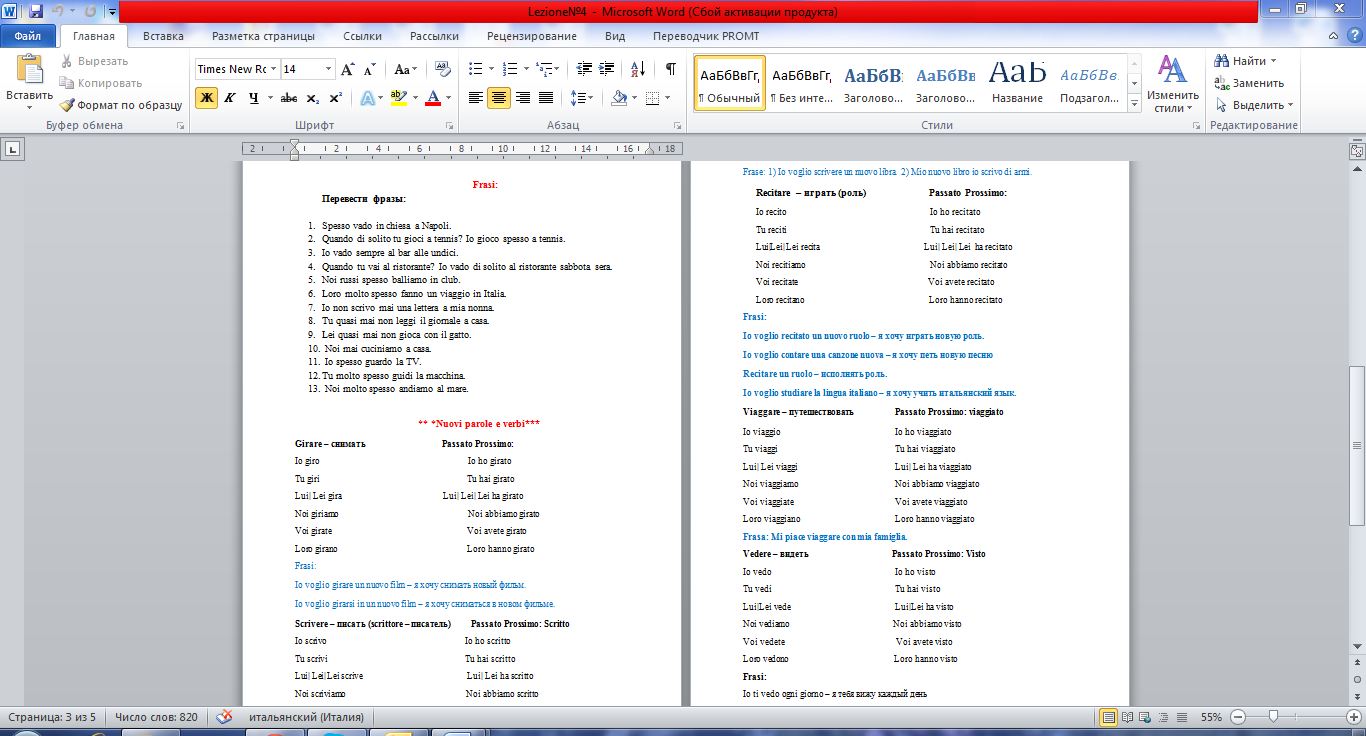
Task: Toggle center alignment
Action: click(499, 98)
